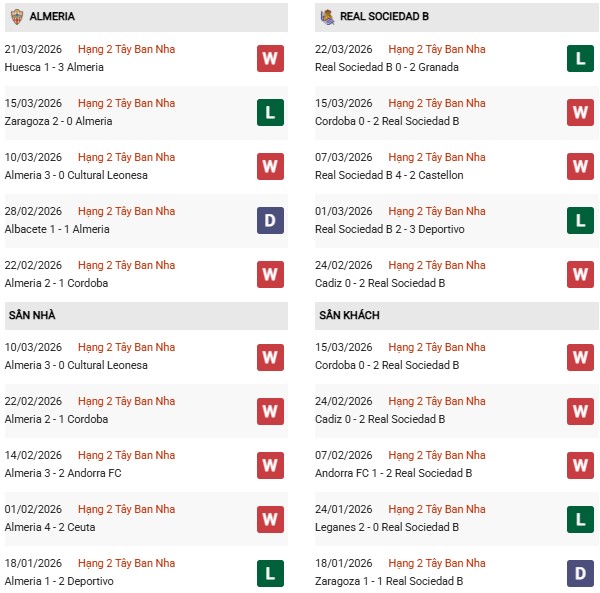Click the D badge for Zaragoza 1 - 1 Real Sociedad B

(x=580, y=573)
